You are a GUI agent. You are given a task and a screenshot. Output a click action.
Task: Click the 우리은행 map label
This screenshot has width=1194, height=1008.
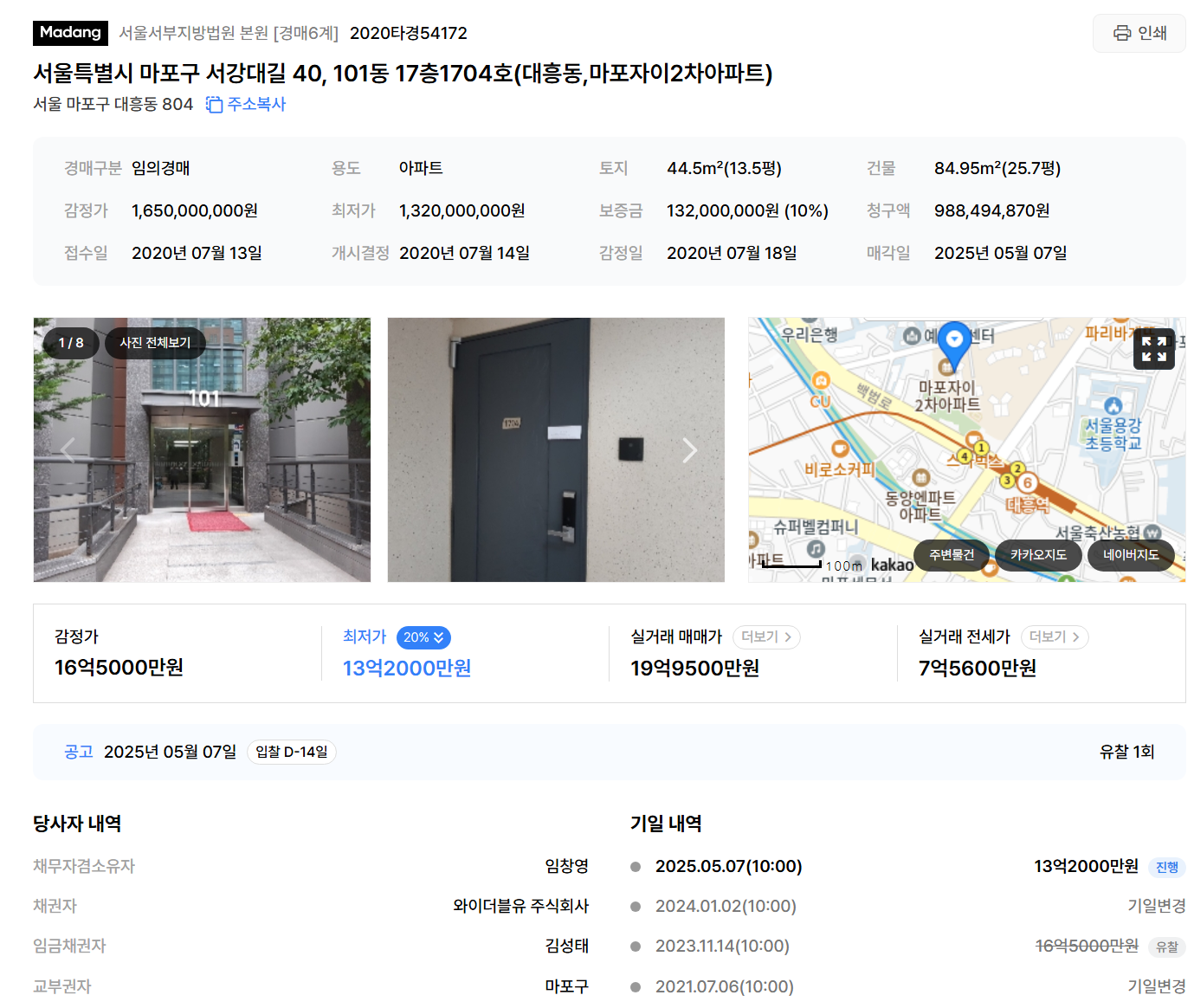809,334
